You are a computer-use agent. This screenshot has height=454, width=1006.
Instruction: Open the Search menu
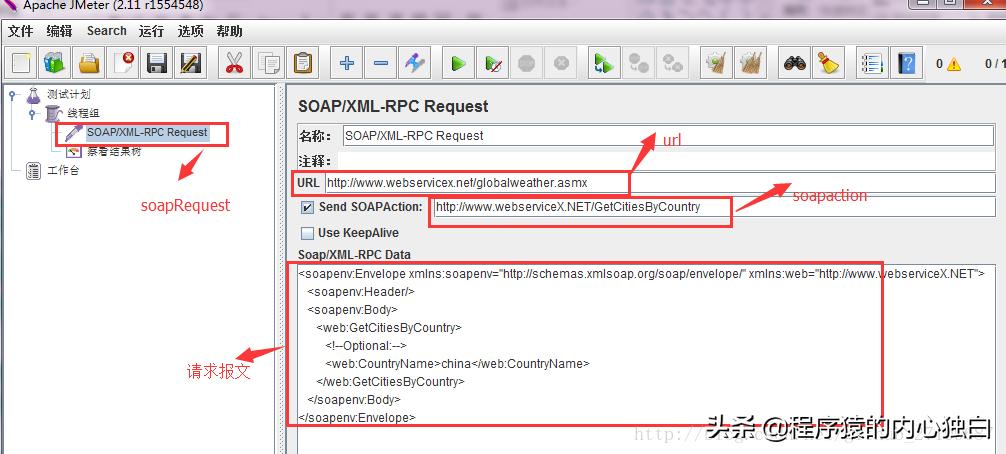click(107, 31)
